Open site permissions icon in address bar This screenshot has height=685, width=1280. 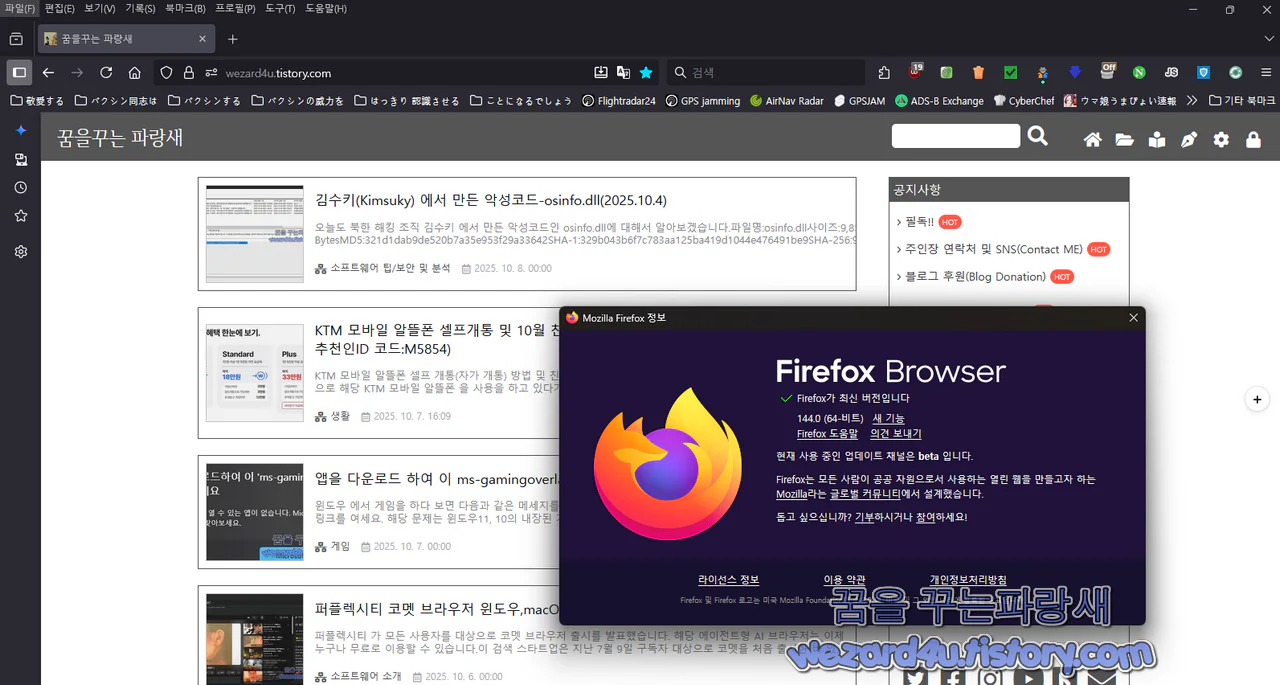211,72
